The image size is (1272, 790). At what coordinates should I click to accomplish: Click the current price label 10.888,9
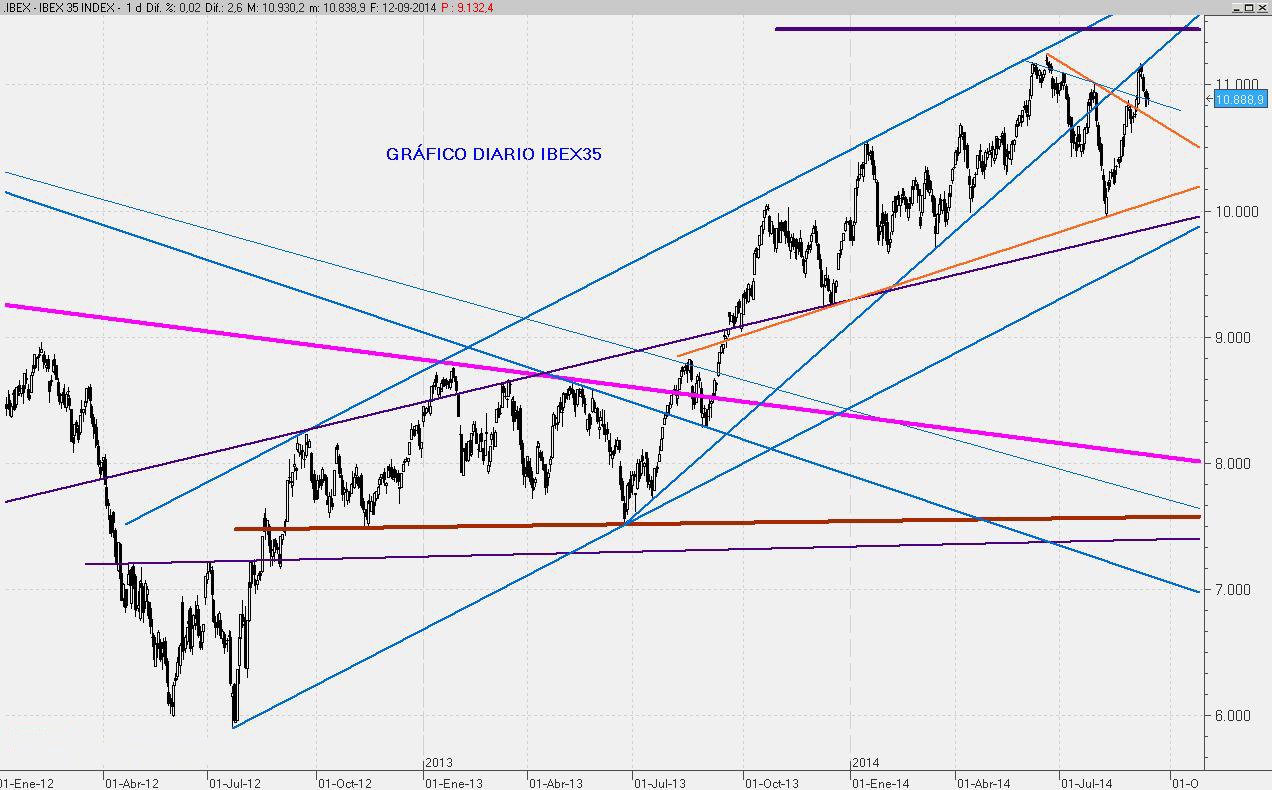pyautogui.click(x=1240, y=99)
